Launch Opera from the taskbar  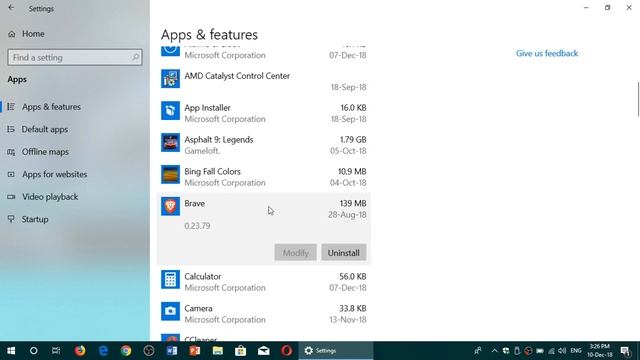coord(286,351)
